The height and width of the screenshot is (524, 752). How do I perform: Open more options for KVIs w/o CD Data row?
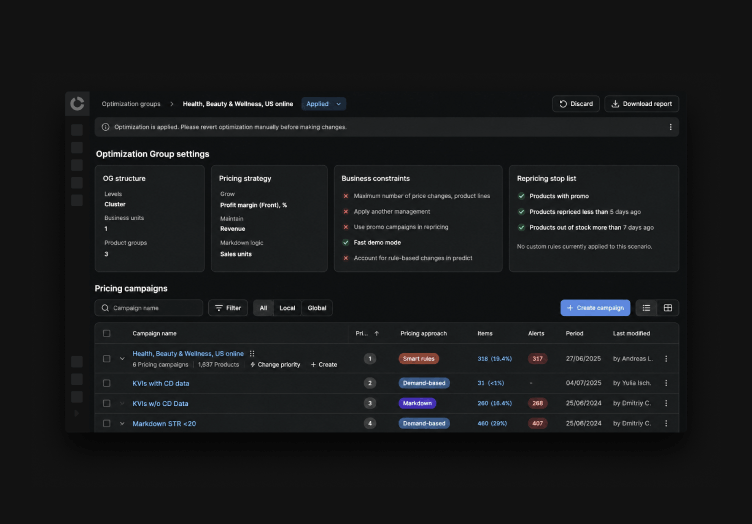666,403
